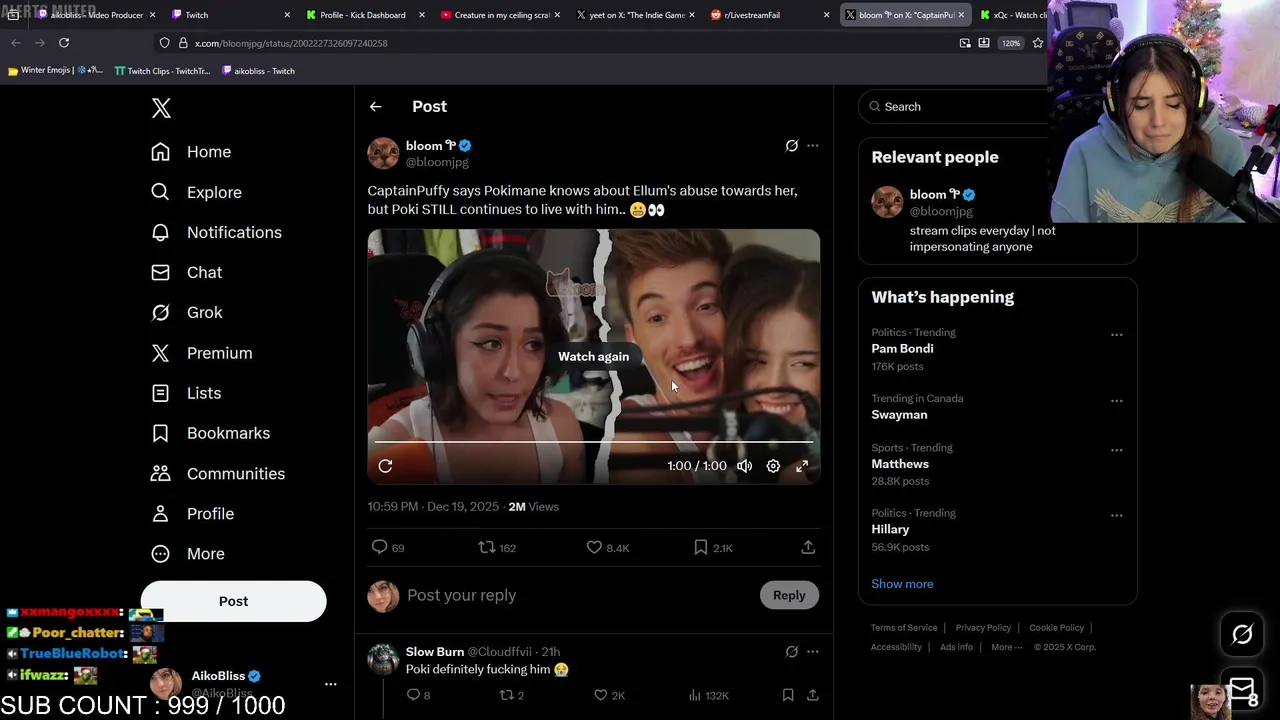This screenshot has height=720, width=1280.
Task: Open Profile from the sidebar
Action: click(x=192, y=513)
